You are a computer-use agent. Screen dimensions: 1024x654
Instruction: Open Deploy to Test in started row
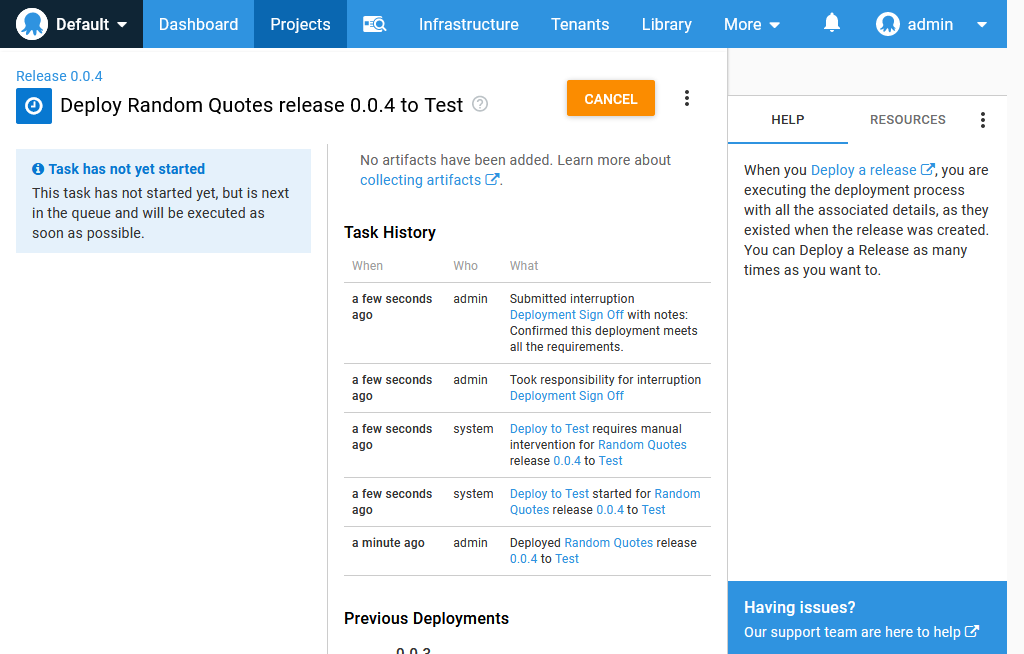pyautogui.click(x=549, y=494)
